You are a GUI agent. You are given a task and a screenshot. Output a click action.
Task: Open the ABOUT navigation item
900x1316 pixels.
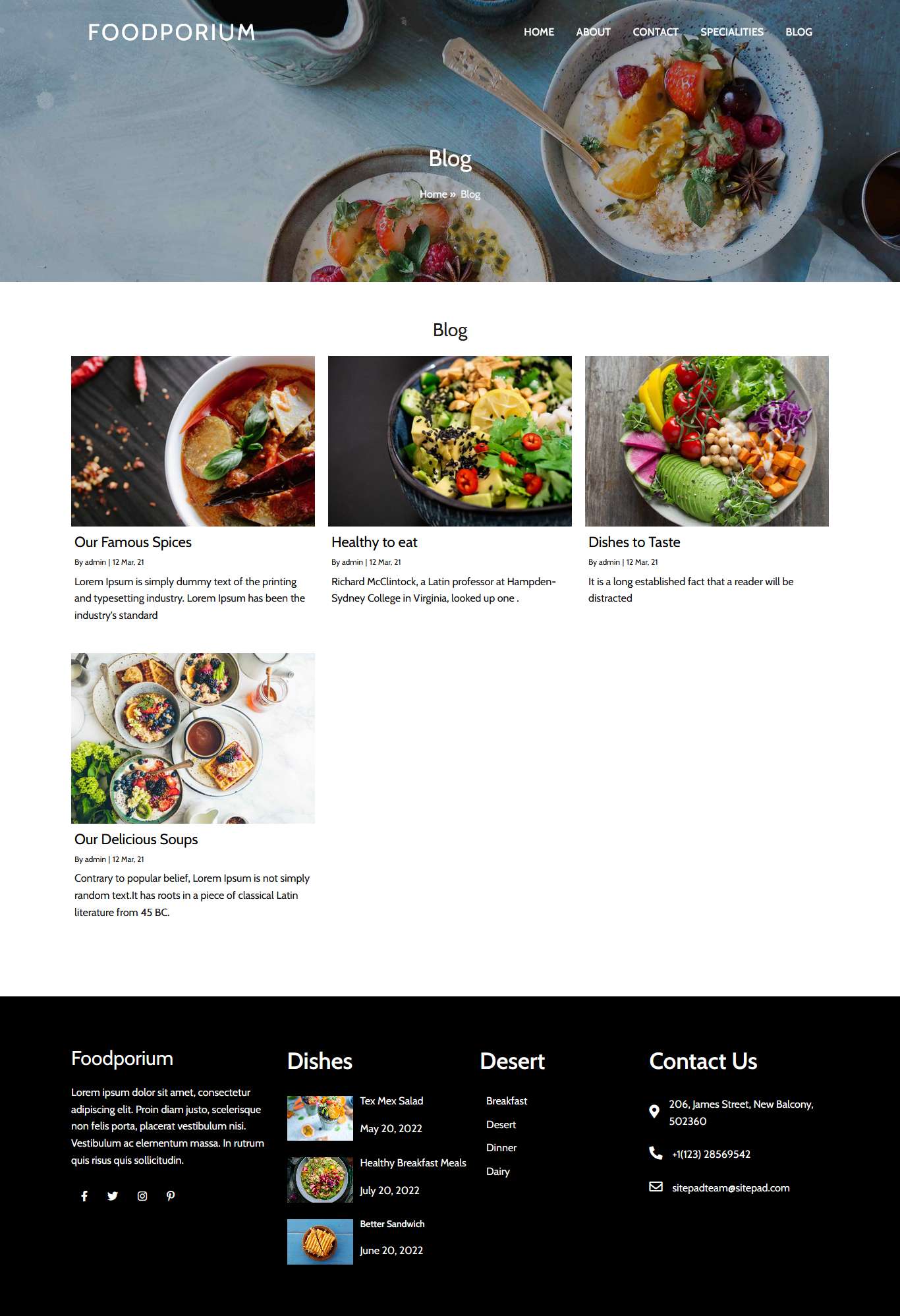[x=593, y=32]
